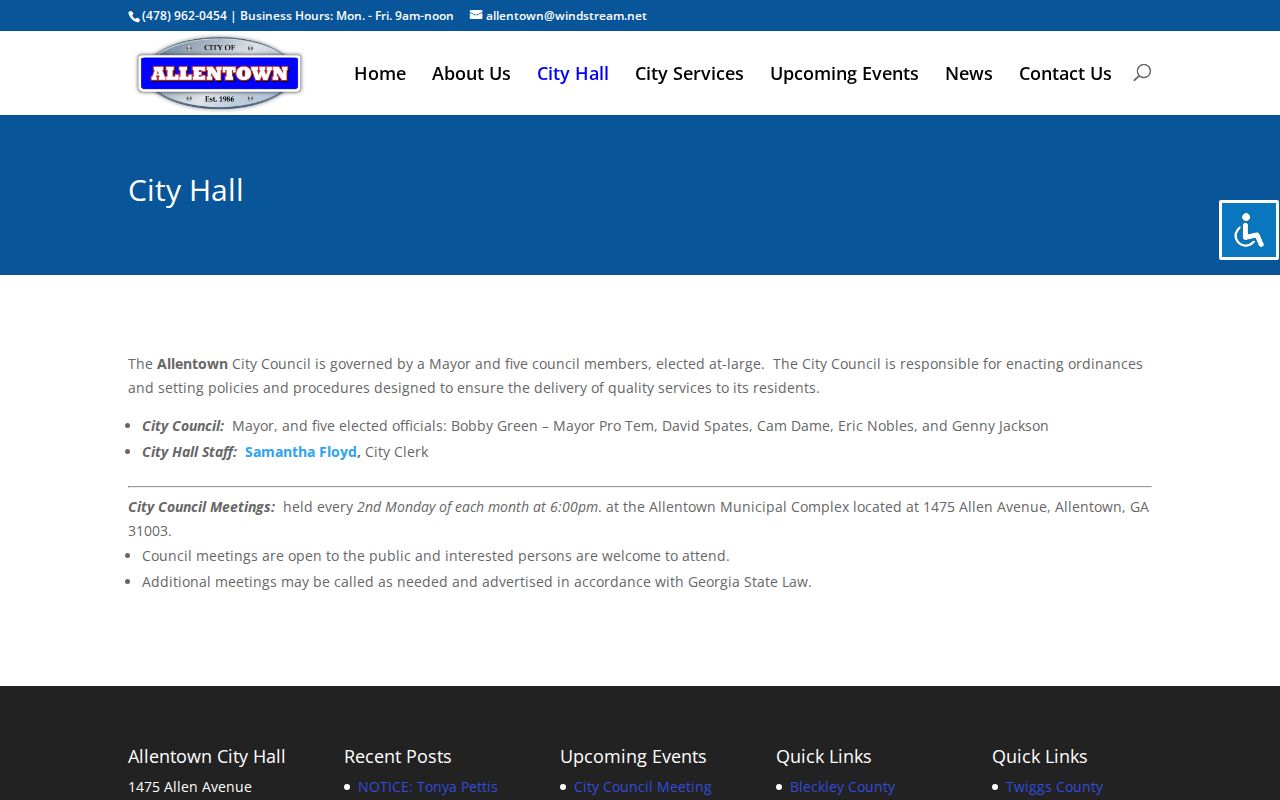Click the 'Council meetings are open' bullet
Screen dimensions: 1280x800
[436, 556]
